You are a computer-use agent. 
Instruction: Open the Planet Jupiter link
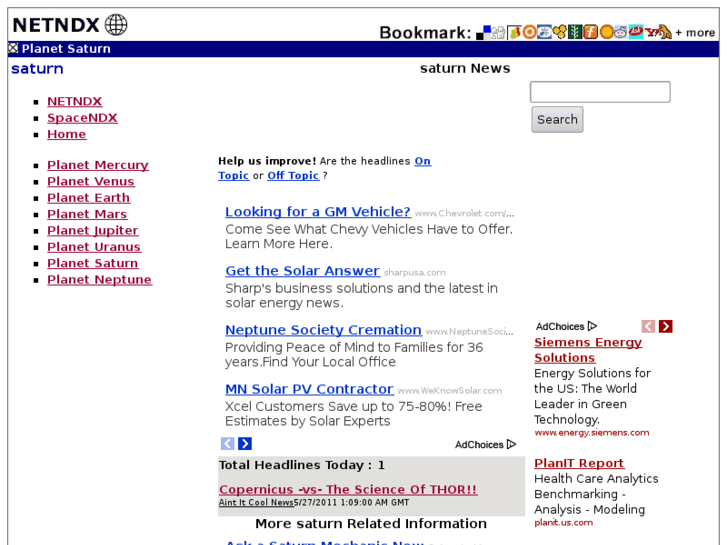[93, 231]
